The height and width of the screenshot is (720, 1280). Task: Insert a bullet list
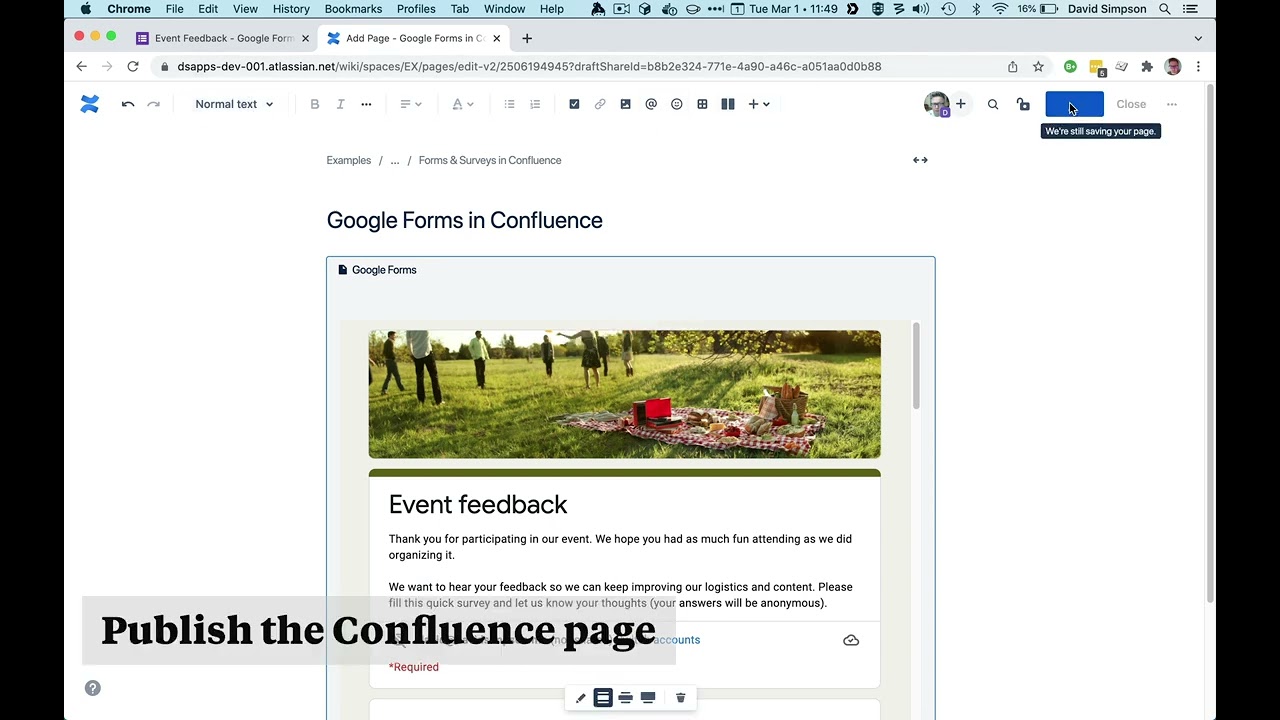509,104
